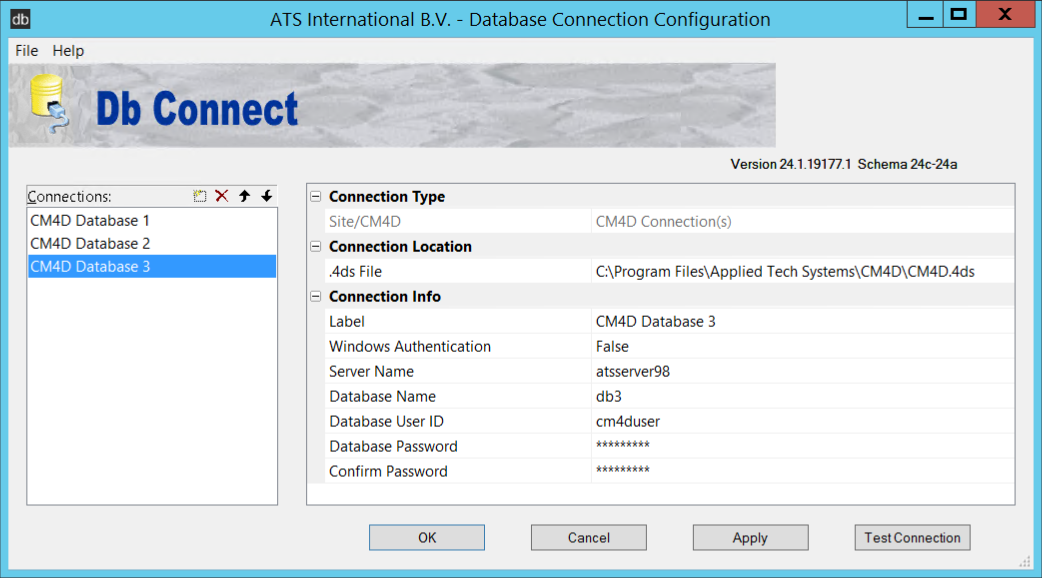
Task: Maximize the Database Connection Configuration window
Action: (958, 16)
